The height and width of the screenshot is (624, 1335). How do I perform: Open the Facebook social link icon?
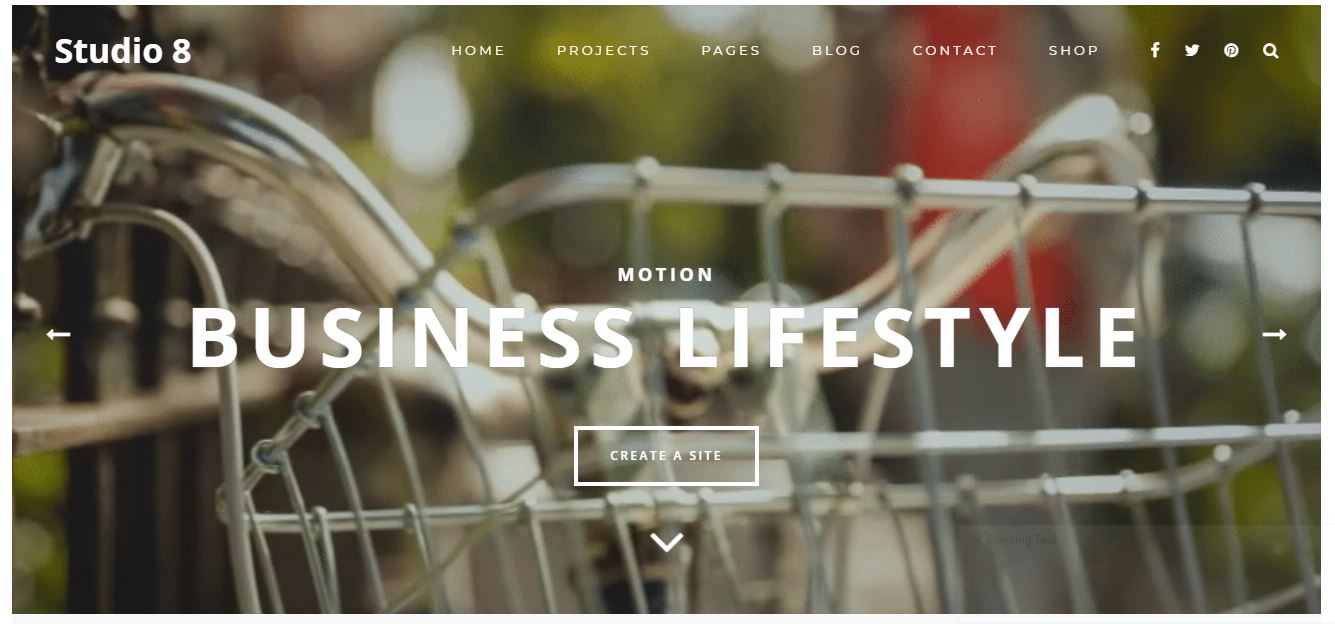(x=1155, y=50)
